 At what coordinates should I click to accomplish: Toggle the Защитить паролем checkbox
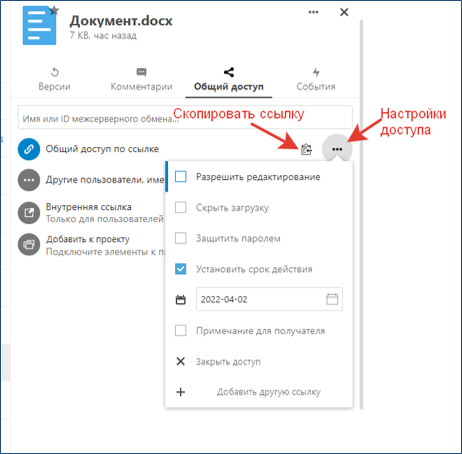coord(181,238)
